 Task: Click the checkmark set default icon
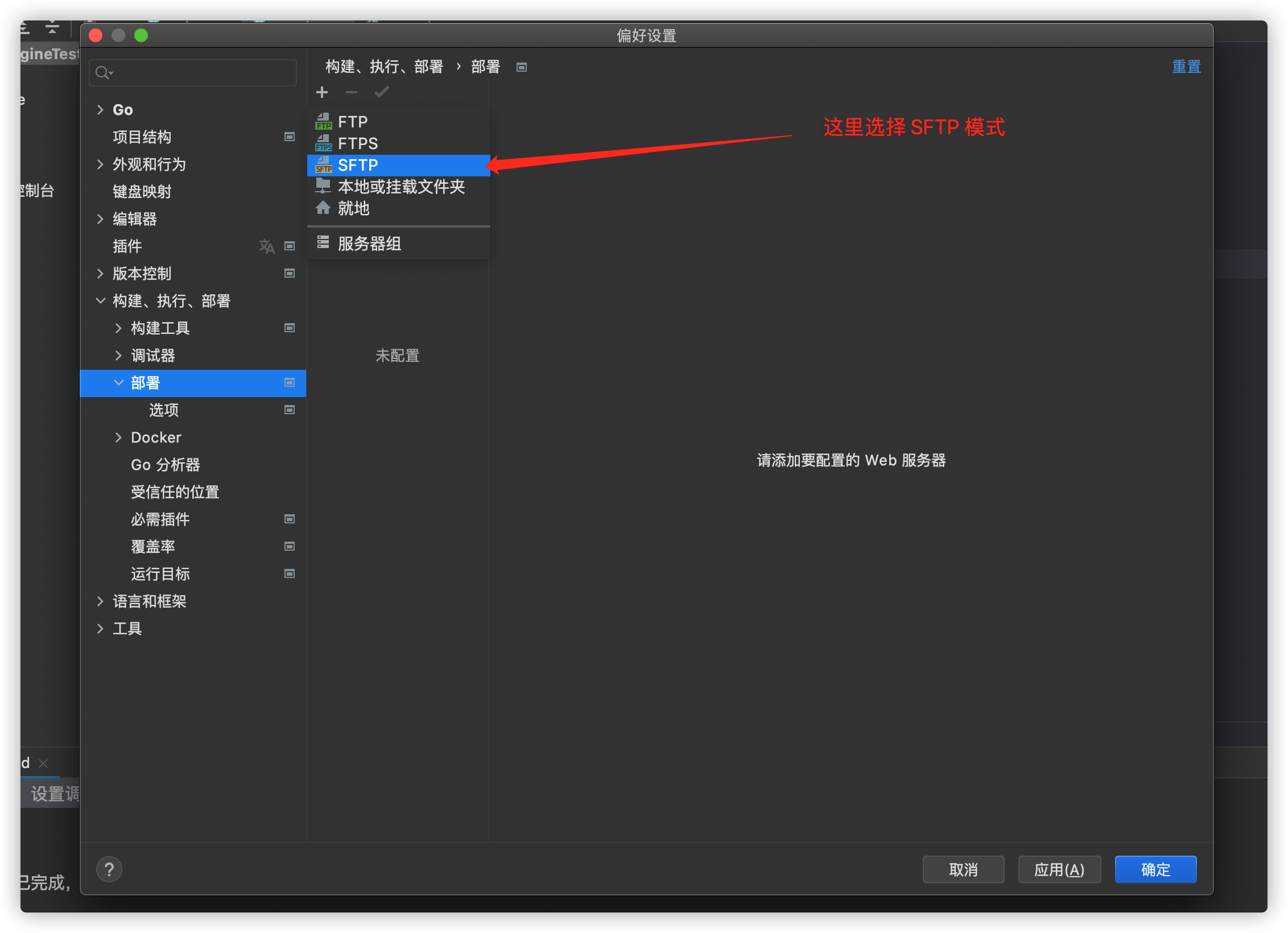[382, 92]
